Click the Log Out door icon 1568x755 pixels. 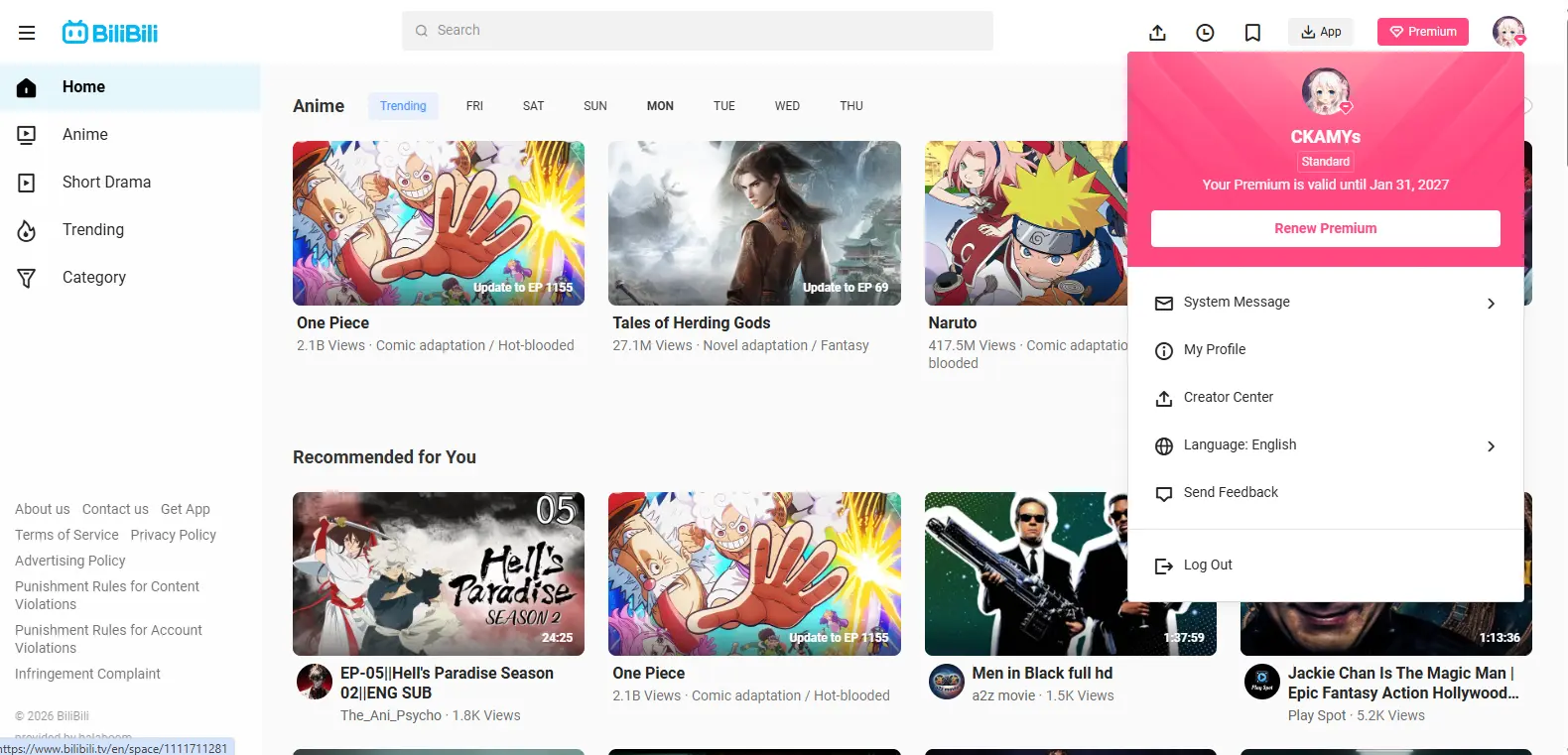tap(1164, 566)
